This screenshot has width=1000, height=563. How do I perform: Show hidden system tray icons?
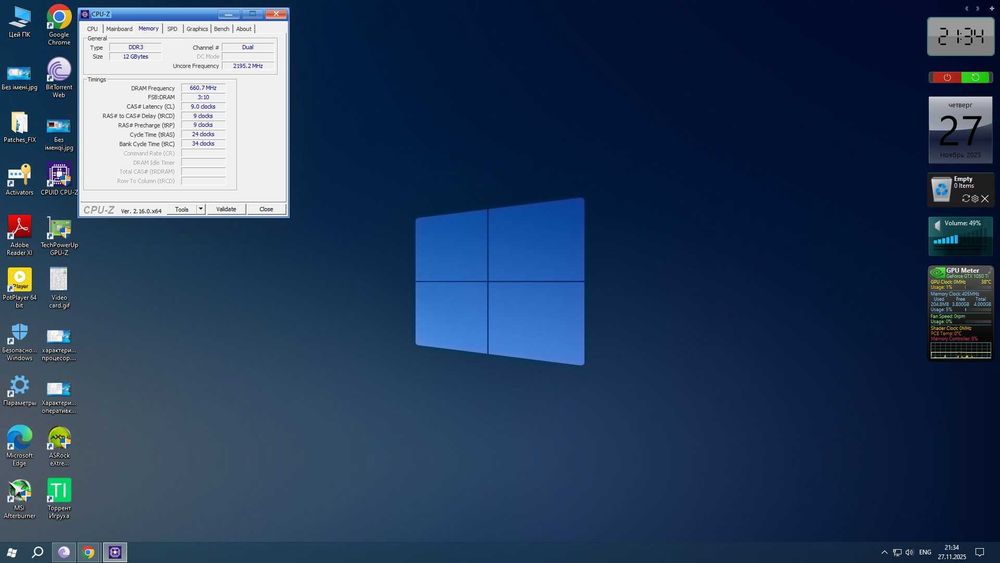click(884, 552)
